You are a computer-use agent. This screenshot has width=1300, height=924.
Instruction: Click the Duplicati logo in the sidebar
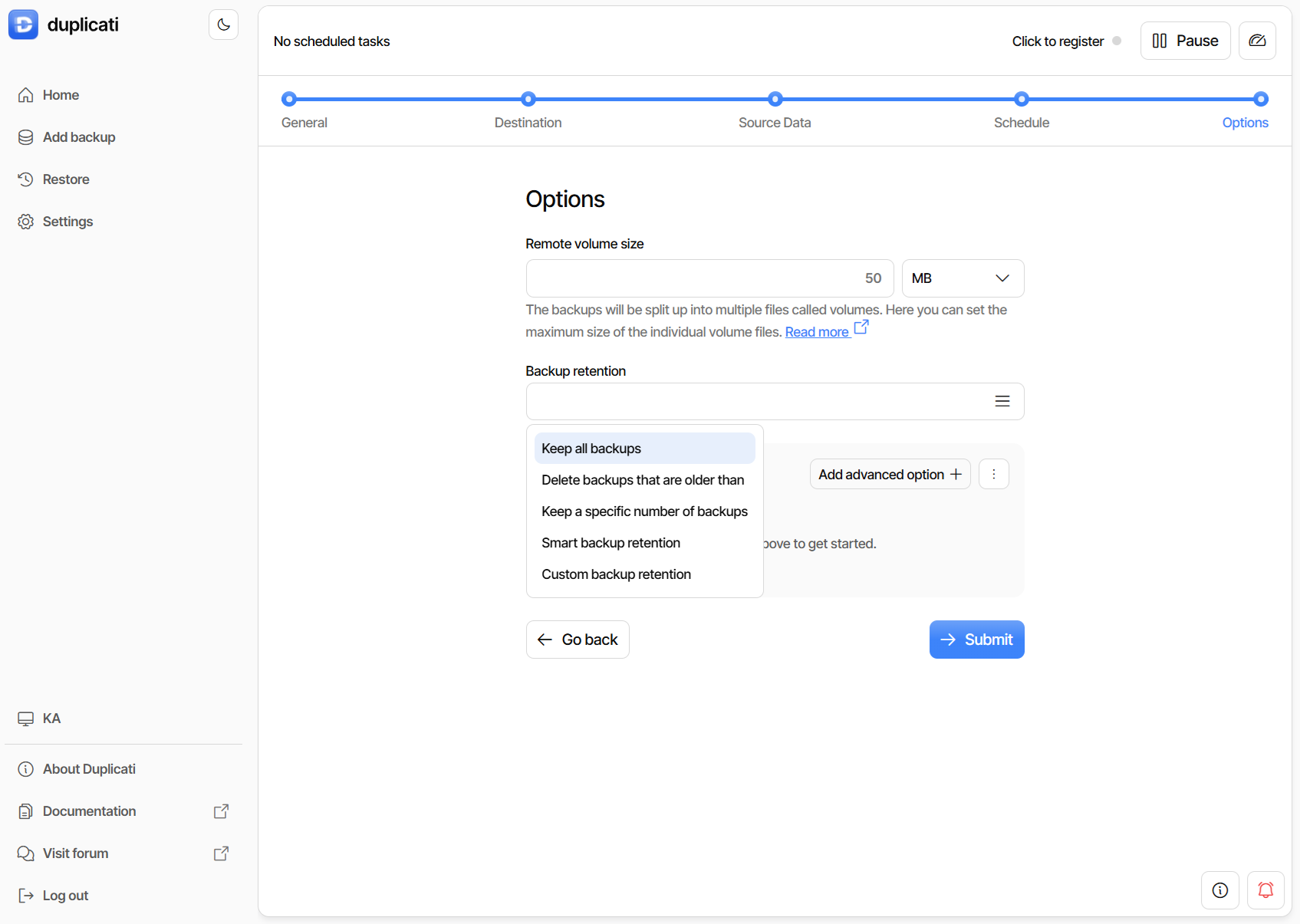click(x=23, y=24)
